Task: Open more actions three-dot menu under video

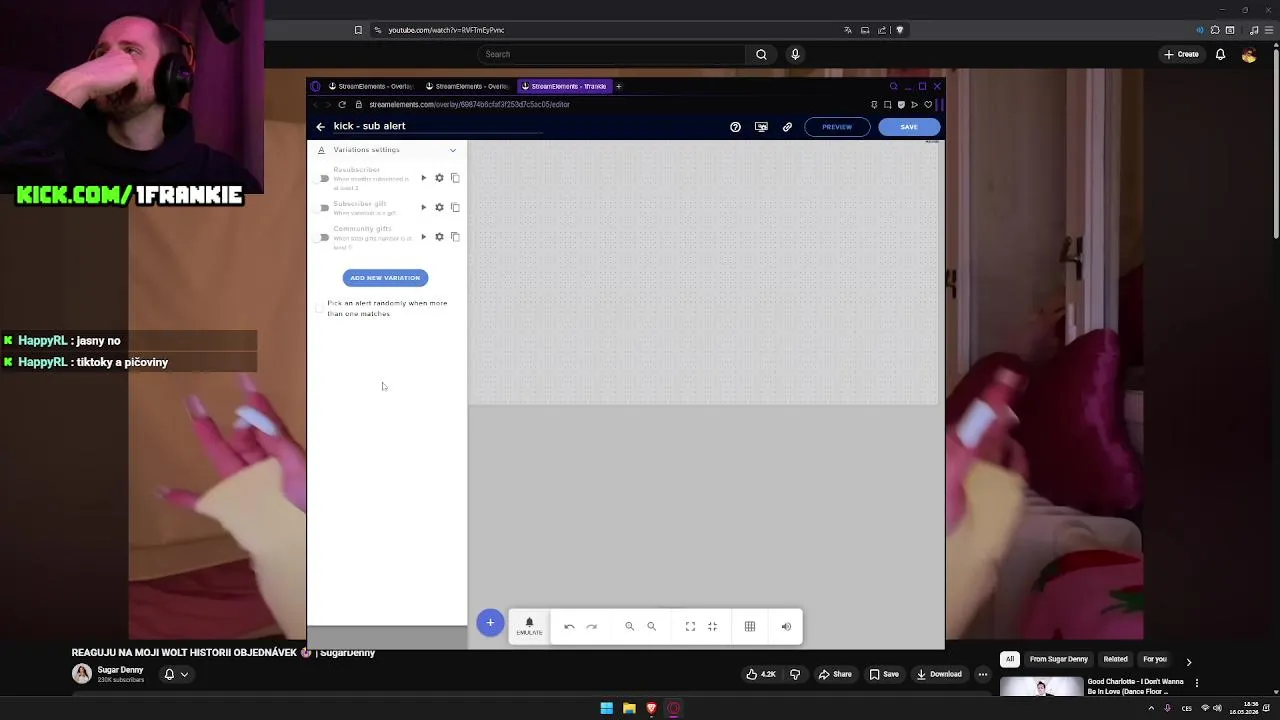Action: (x=982, y=674)
